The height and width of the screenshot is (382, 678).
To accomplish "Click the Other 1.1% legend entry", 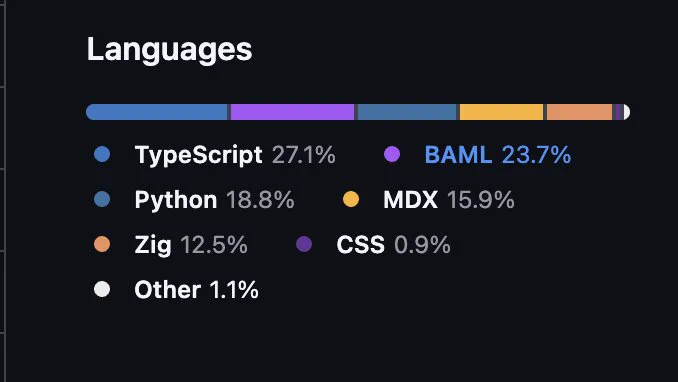I will [x=176, y=289].
